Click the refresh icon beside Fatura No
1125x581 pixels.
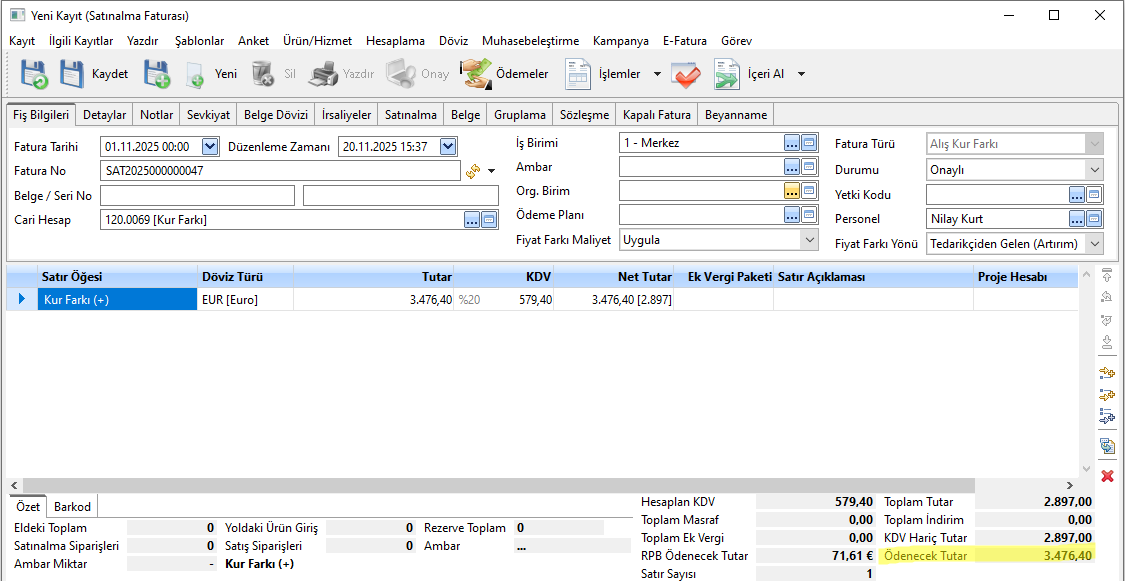pyautogui.click(x=473, y=171)
